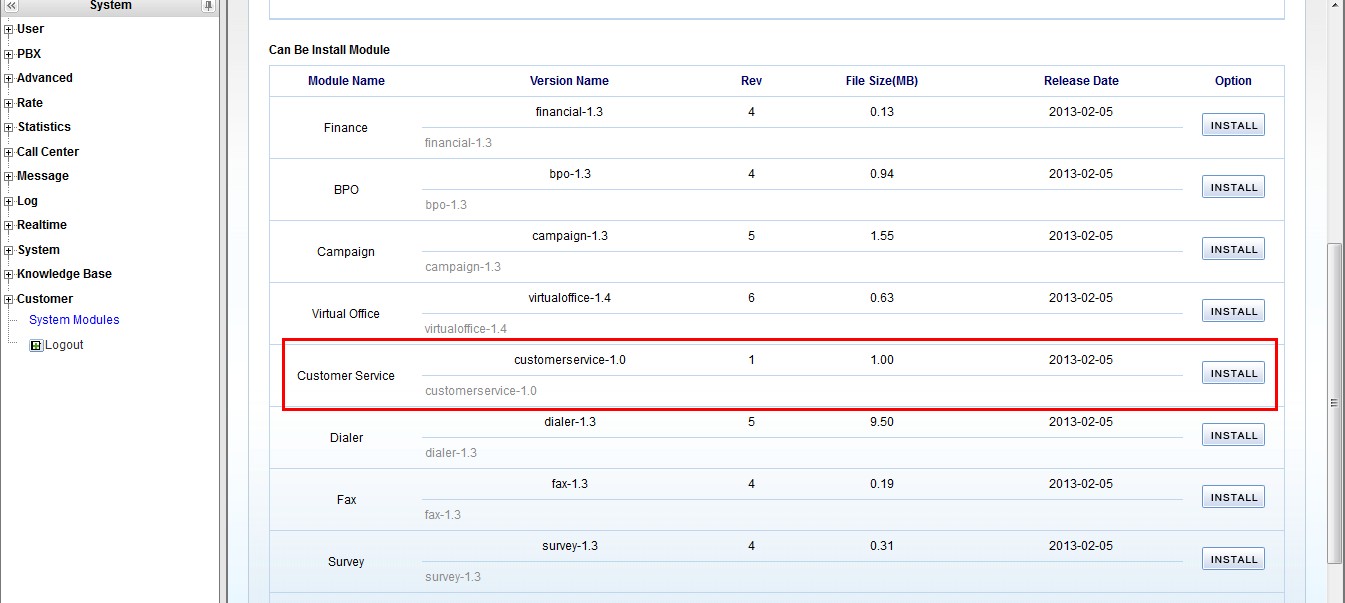Viewport: 1345px width, 603px height.
Task: Click the Release Date column header
Action: pyautogui.click(x=1080, y=81)
